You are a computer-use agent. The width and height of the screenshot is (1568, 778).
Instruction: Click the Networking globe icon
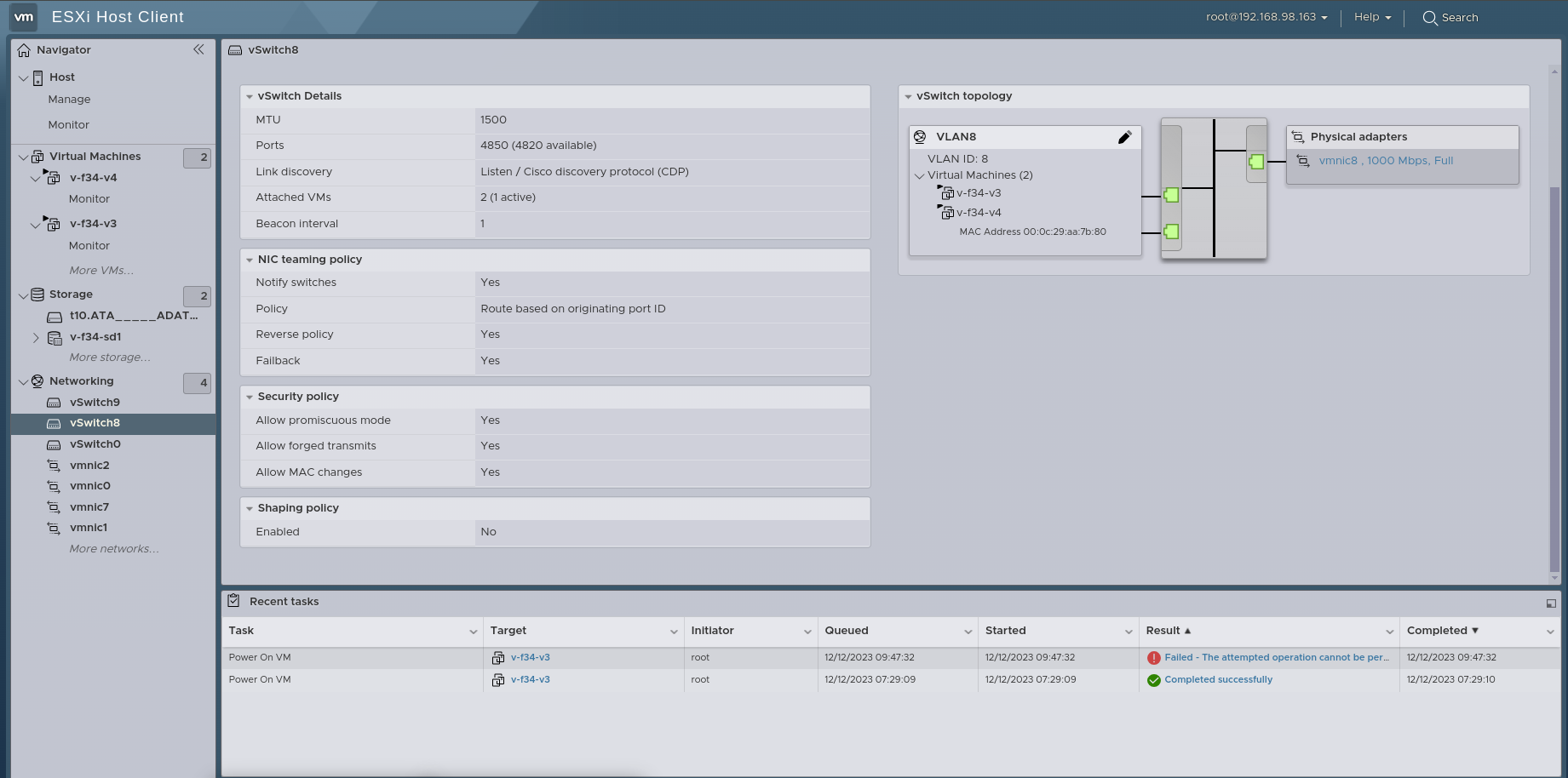pos(37,381)
